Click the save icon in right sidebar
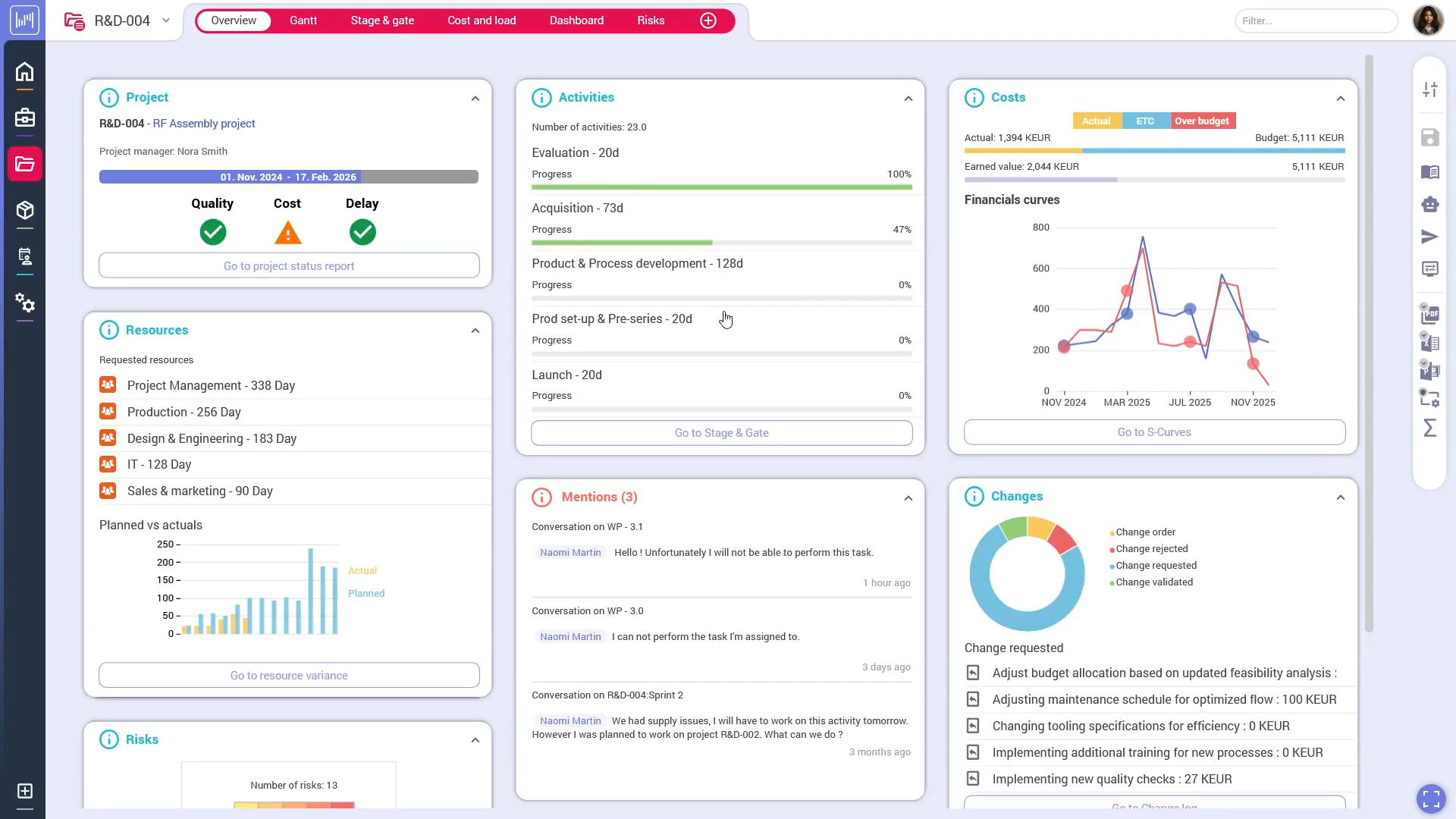The height and width of the screenshot is (819, 1456). click(x=1431, y=137)
